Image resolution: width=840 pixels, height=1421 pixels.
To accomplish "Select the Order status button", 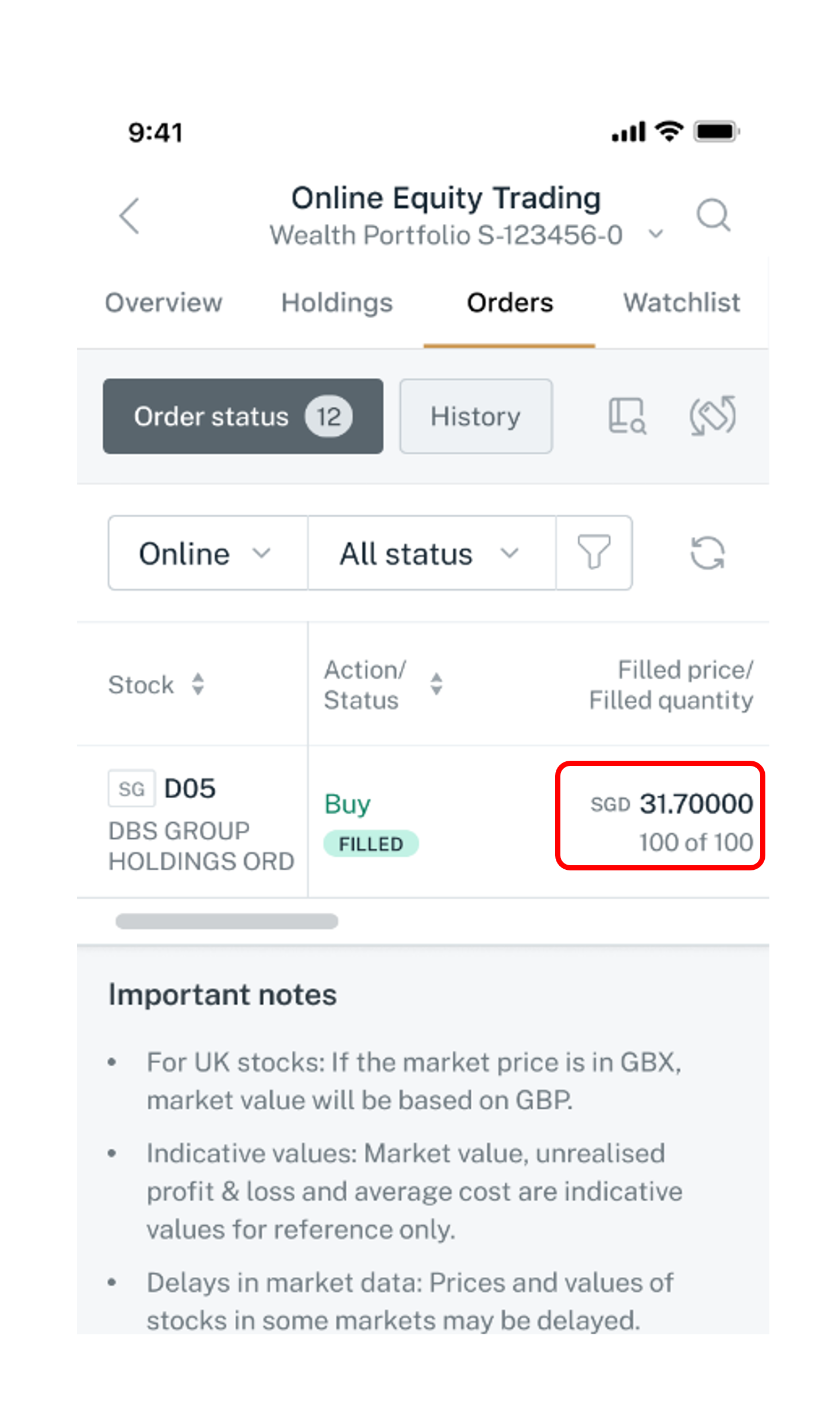I will [x=243, y=416].
